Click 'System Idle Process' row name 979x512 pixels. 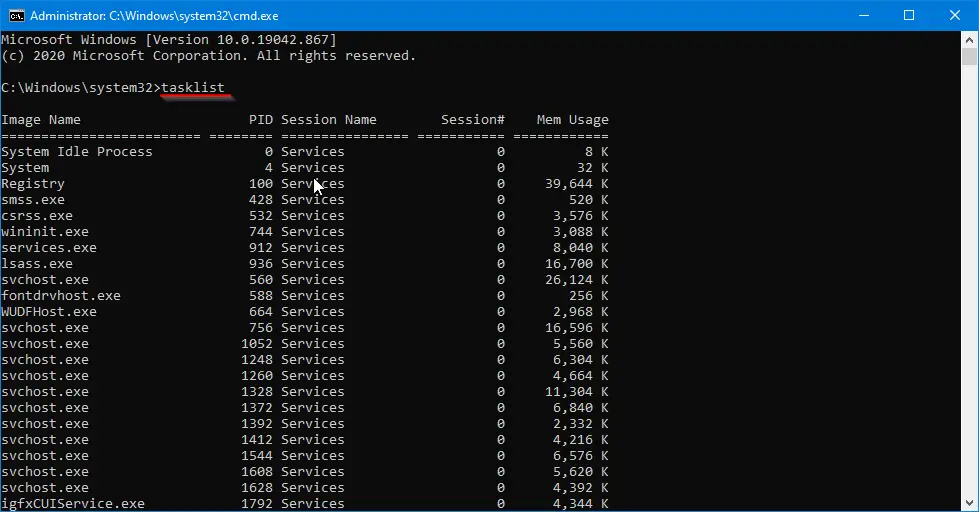click(x=77, y=152)
